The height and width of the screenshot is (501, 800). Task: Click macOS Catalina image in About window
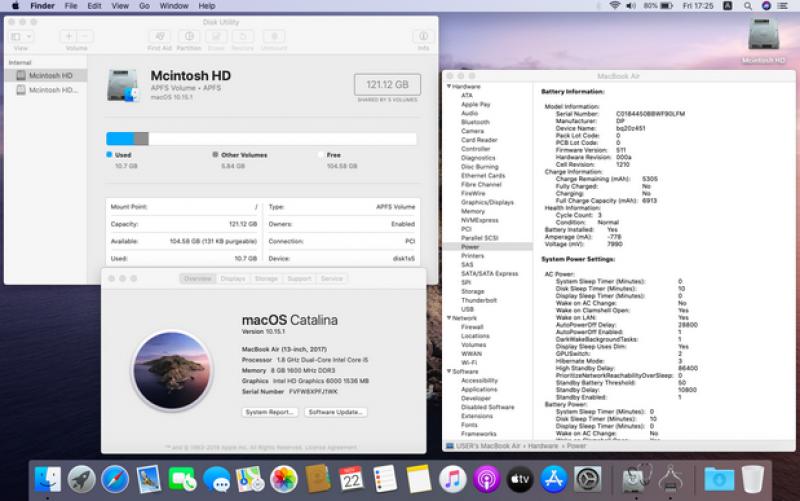(x=171, y=370)
